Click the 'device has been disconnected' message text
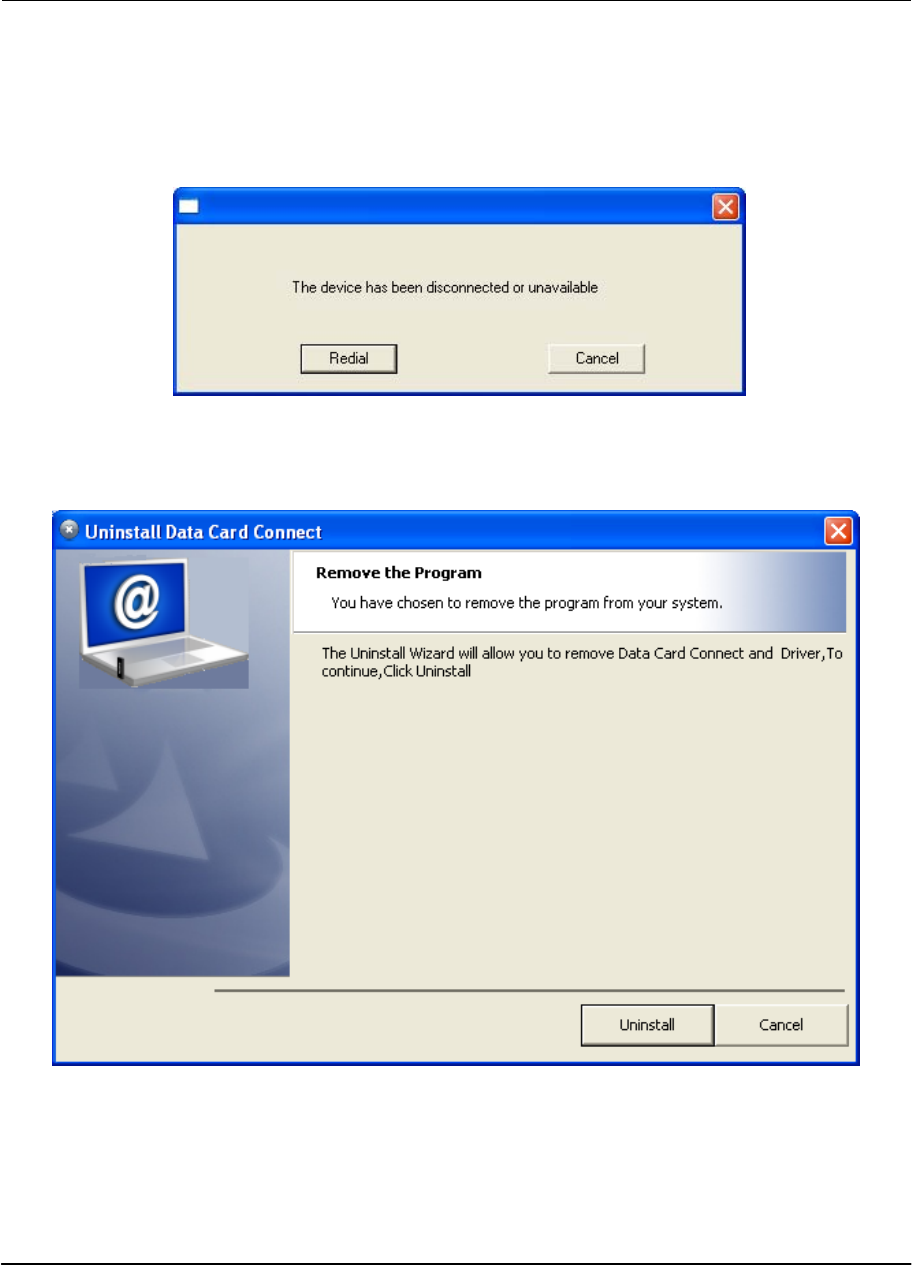 point(445,287)
